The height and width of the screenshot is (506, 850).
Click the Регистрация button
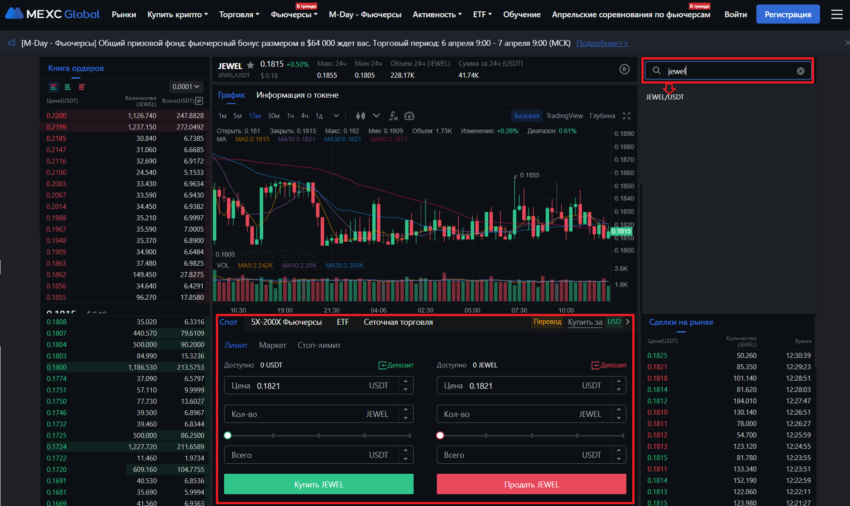(x=788, y=14)
